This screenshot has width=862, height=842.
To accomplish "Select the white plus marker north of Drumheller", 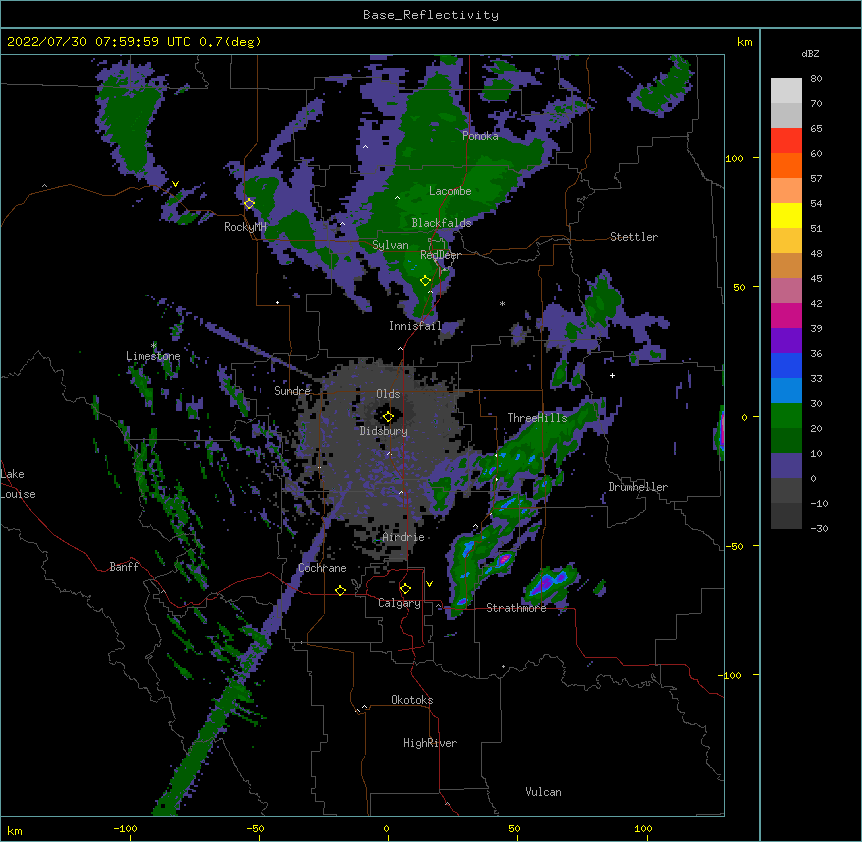I will click(612, 375).
